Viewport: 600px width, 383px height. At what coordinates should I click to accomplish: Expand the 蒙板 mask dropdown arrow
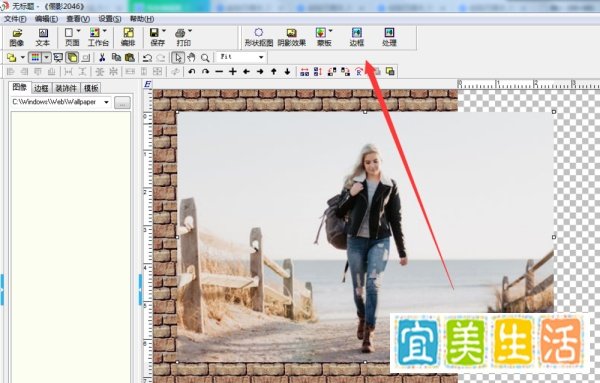tap(331, 31)
